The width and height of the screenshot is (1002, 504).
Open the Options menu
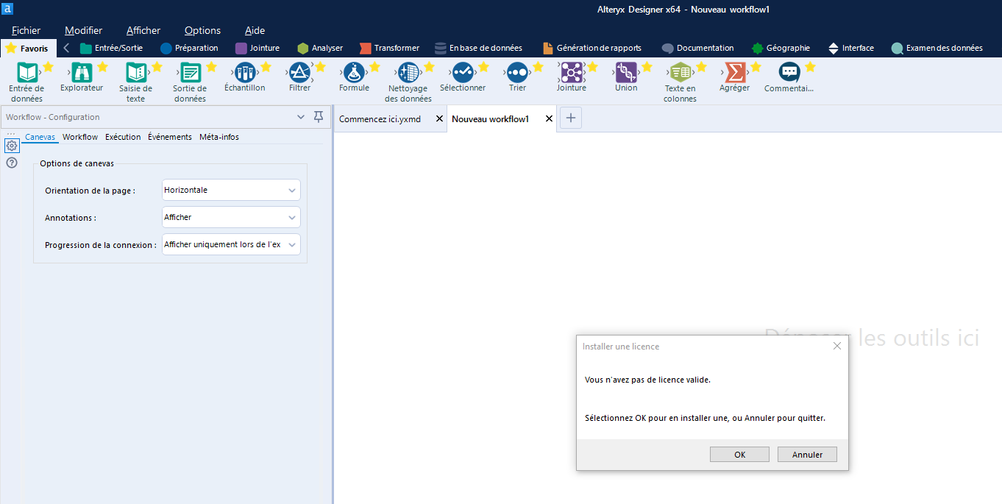[x=203, y=31]
